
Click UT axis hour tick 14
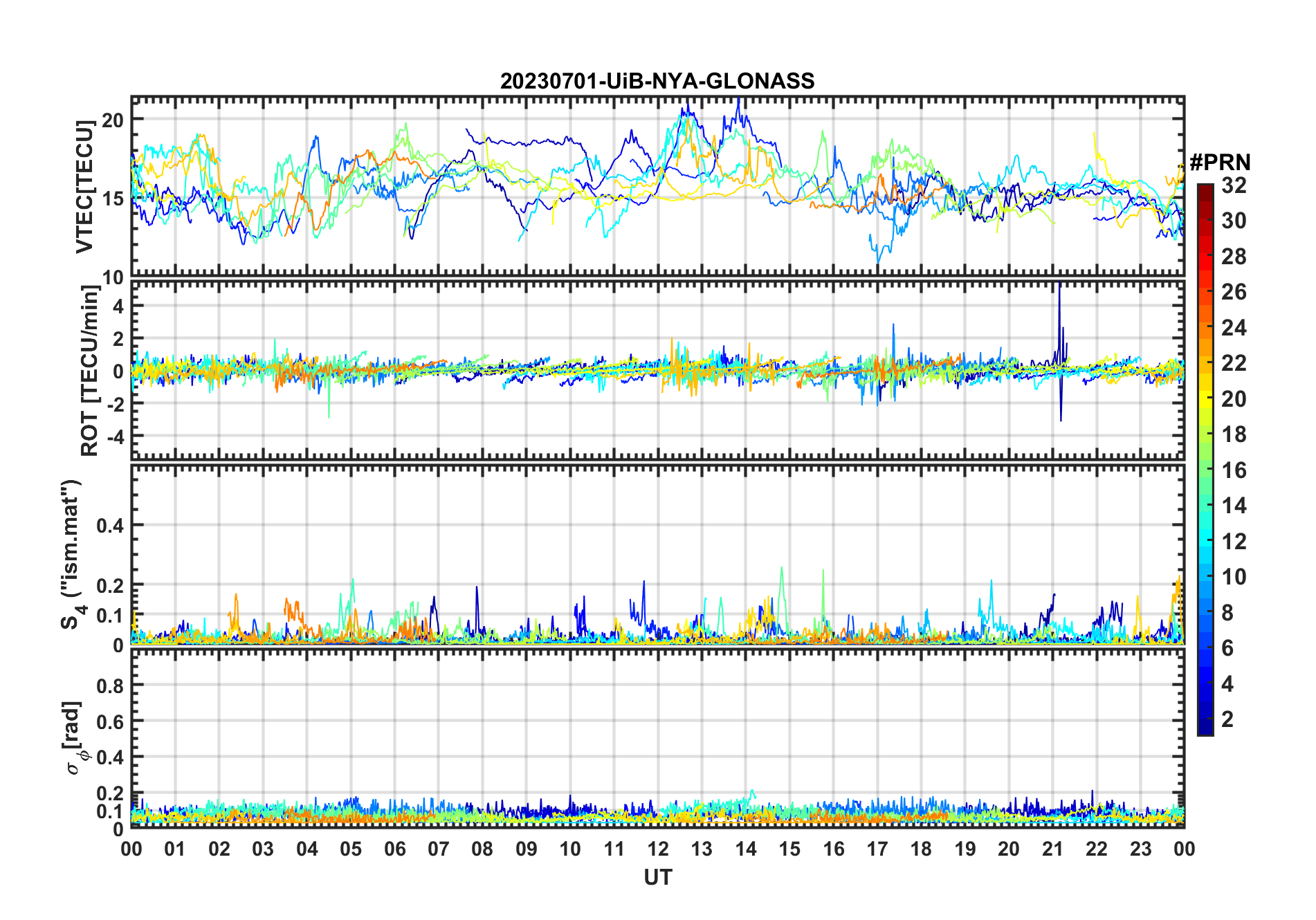(x=746, y=849)
